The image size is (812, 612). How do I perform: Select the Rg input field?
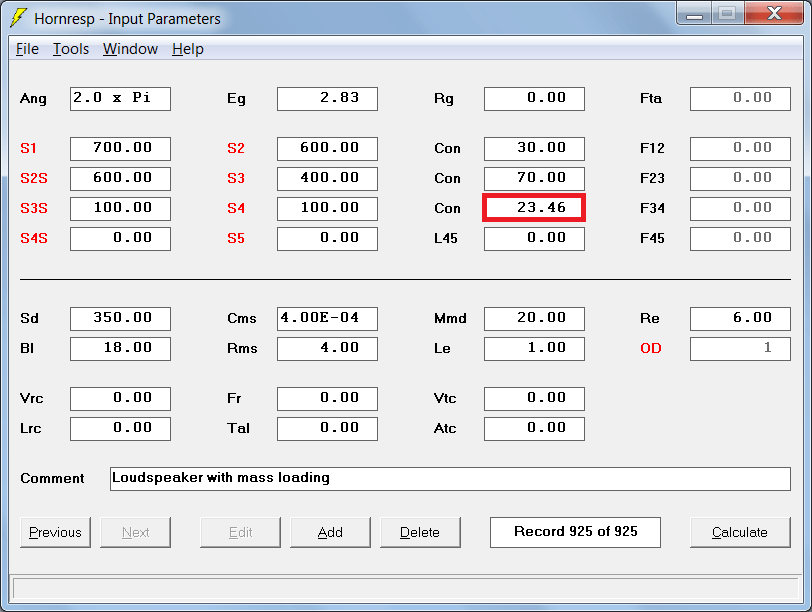(534, 99)
